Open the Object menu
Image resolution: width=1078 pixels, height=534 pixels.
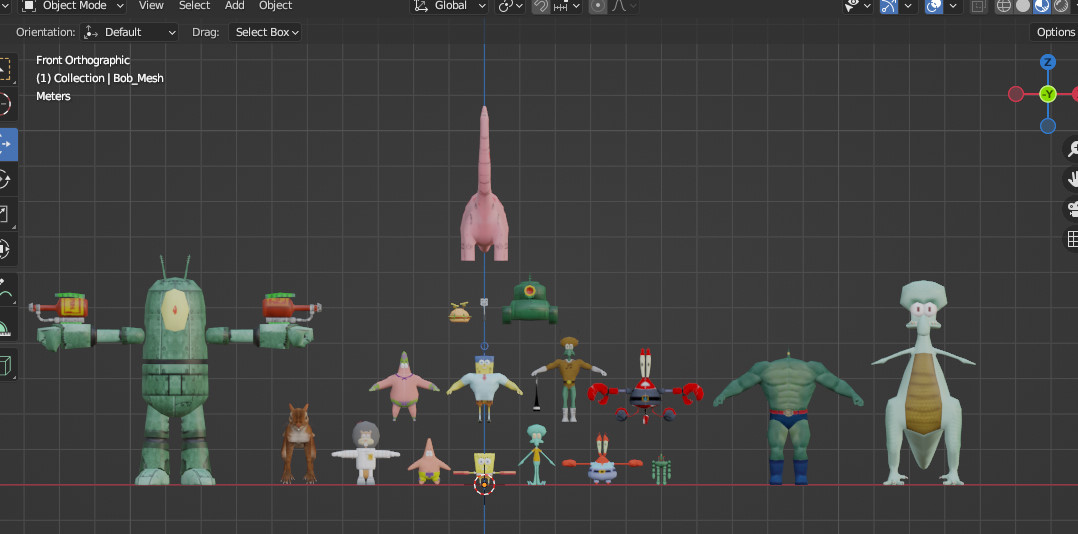coord(276,5)
